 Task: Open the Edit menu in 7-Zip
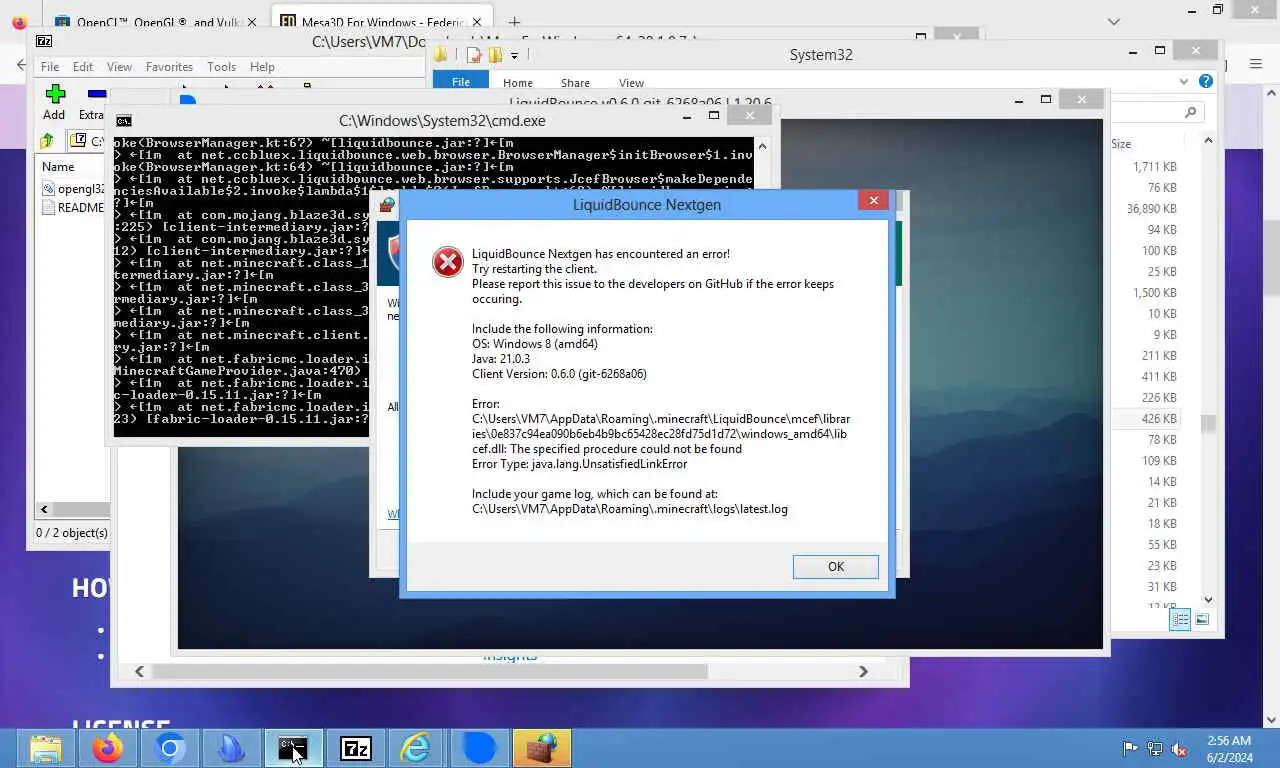[x=83, y=67]
